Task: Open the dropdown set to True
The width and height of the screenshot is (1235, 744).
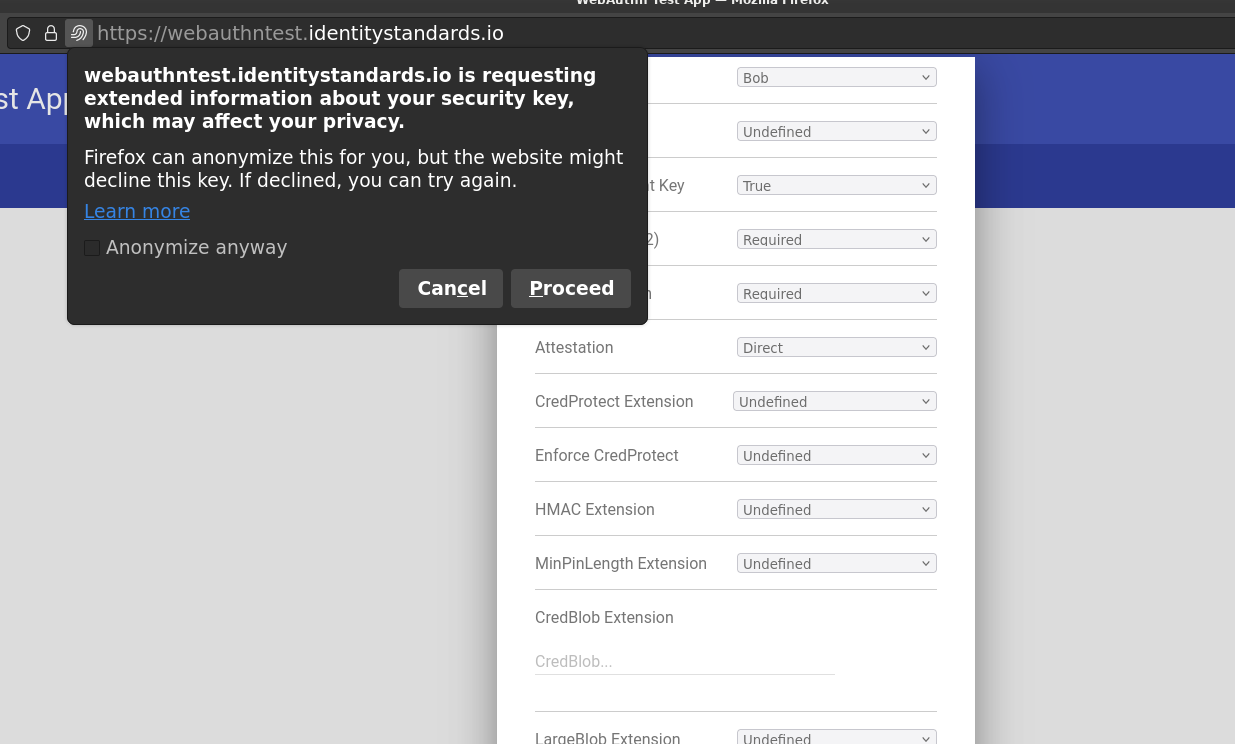Action: [x=837, y=185]
